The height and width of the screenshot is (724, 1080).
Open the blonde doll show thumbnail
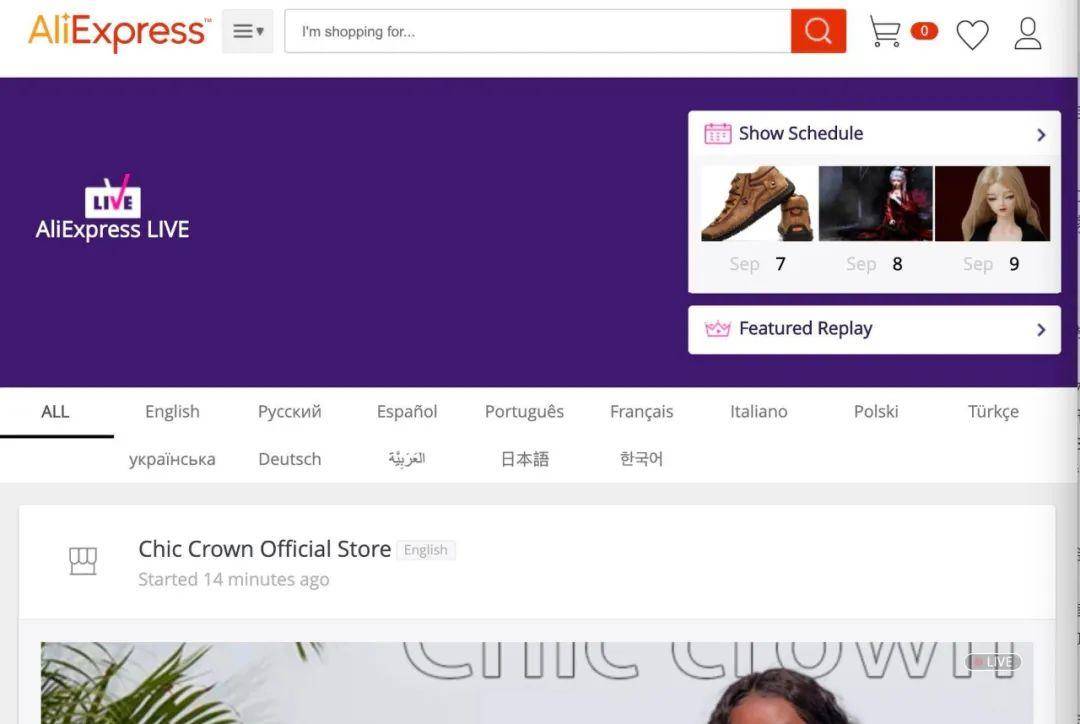[993, 203]
